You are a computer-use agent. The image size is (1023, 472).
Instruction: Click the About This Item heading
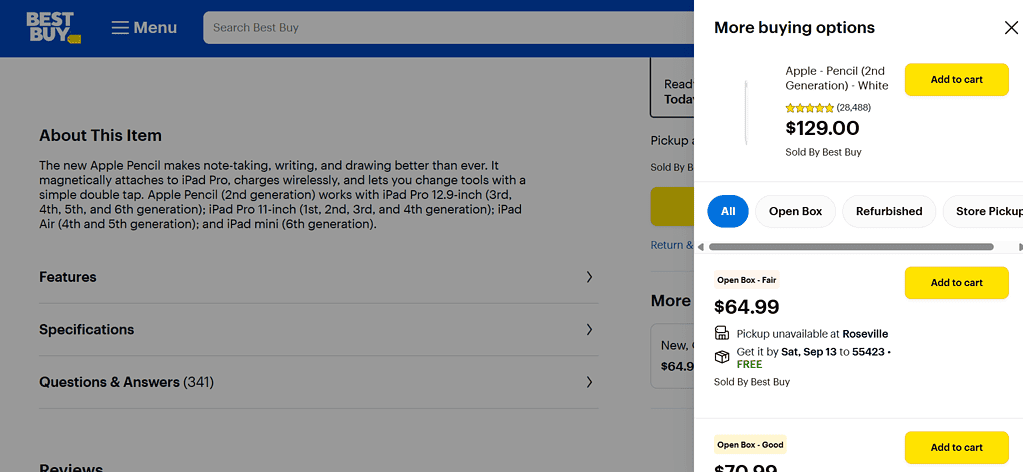point(100,136)
